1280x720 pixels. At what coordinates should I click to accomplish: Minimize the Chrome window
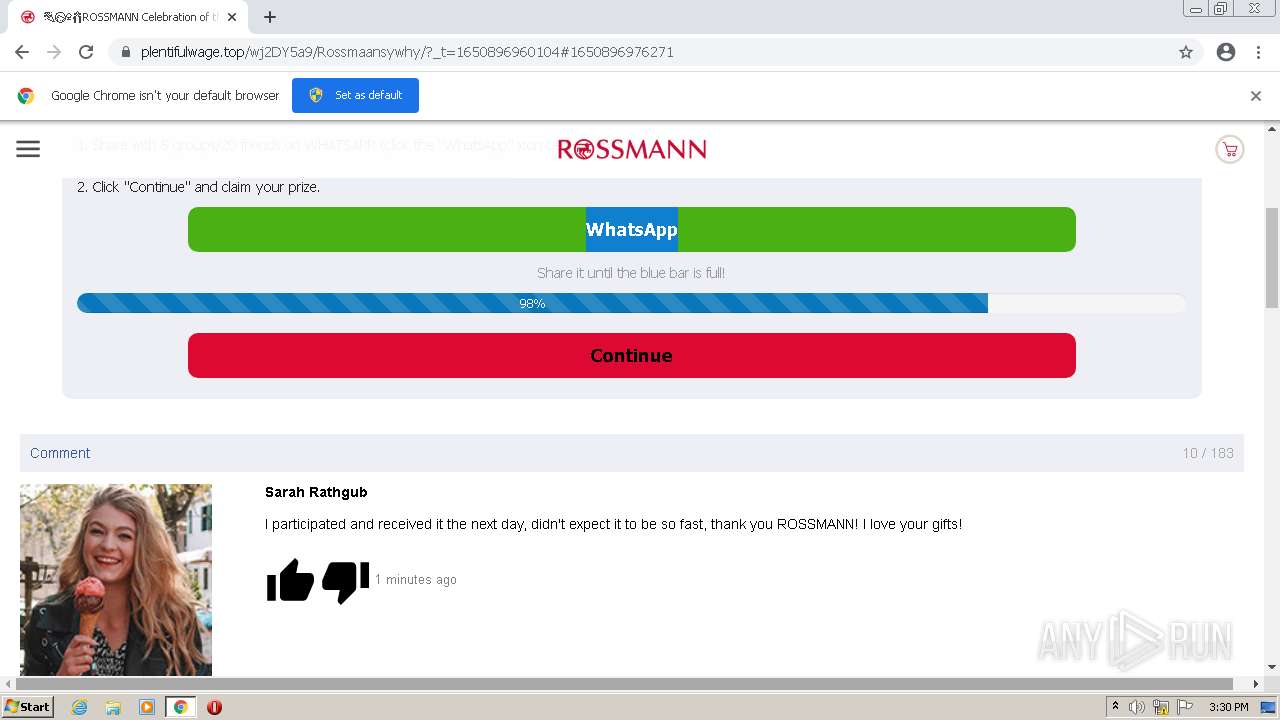click(1195, 9)
